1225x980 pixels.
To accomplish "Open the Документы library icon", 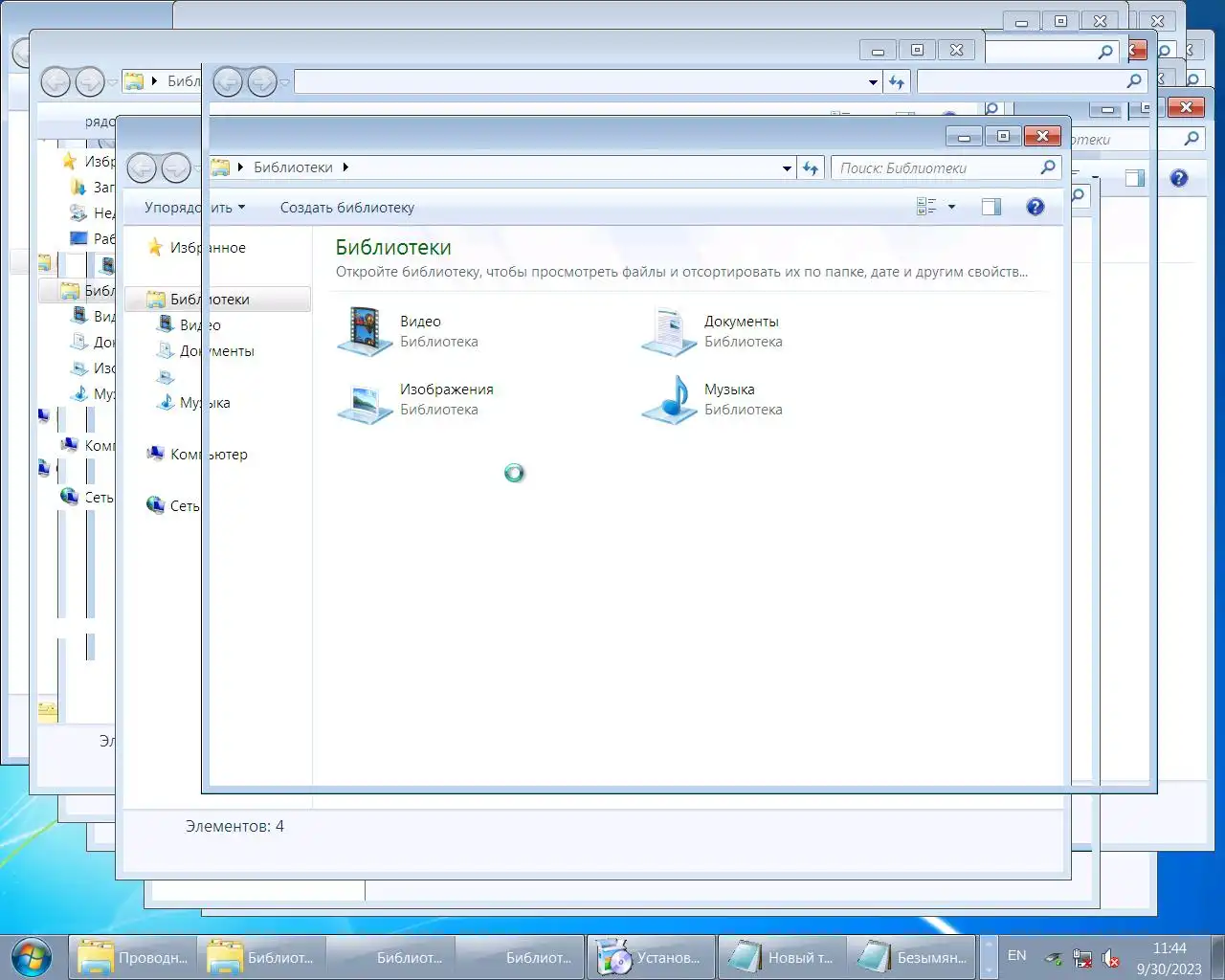I will click(669, 331).
